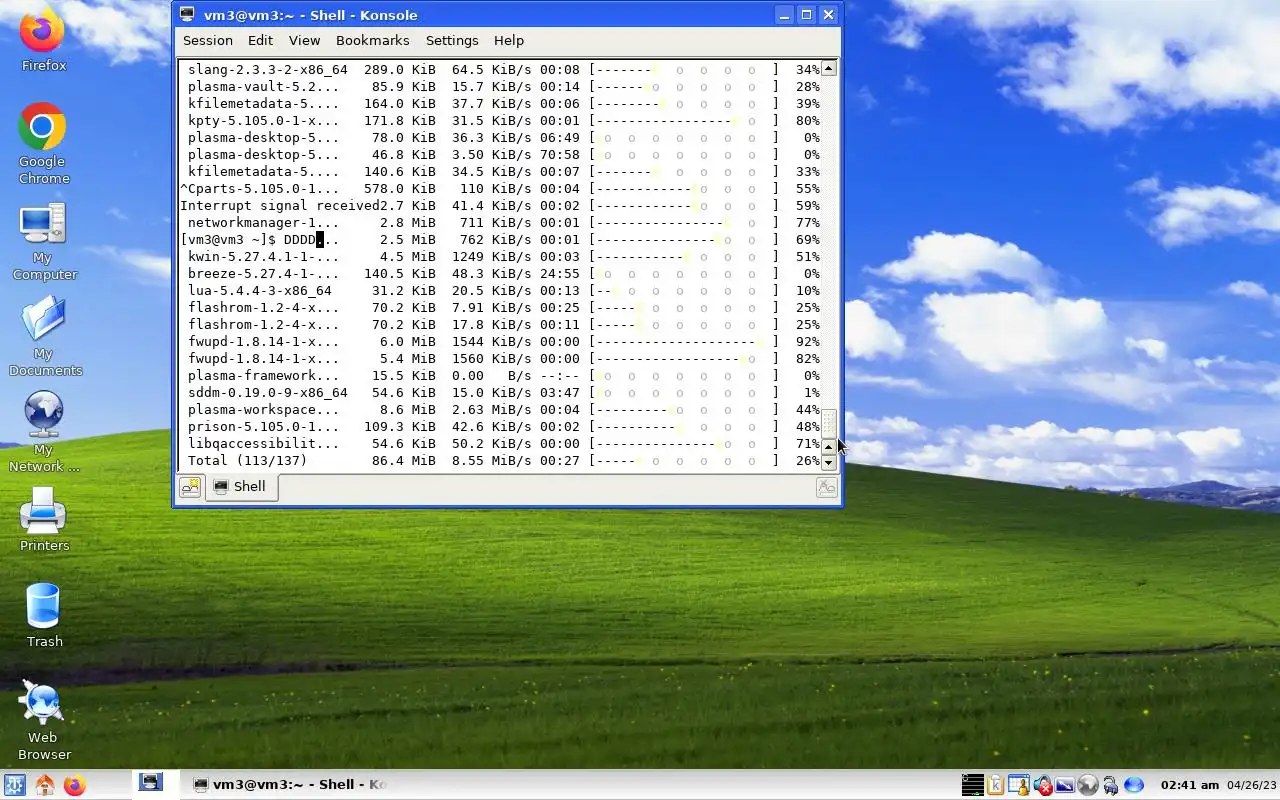The image size is (1280, 800).
Task: Click the 'prison-5.105.0-1...' row
Action: pos(500,427)
